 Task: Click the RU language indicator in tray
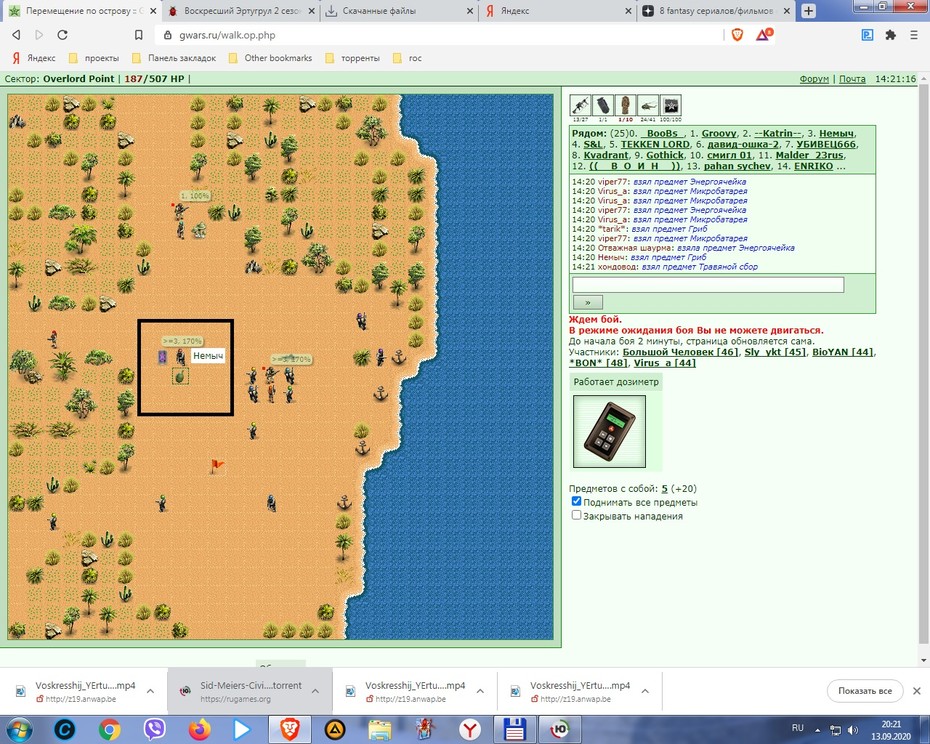[798, 728]
